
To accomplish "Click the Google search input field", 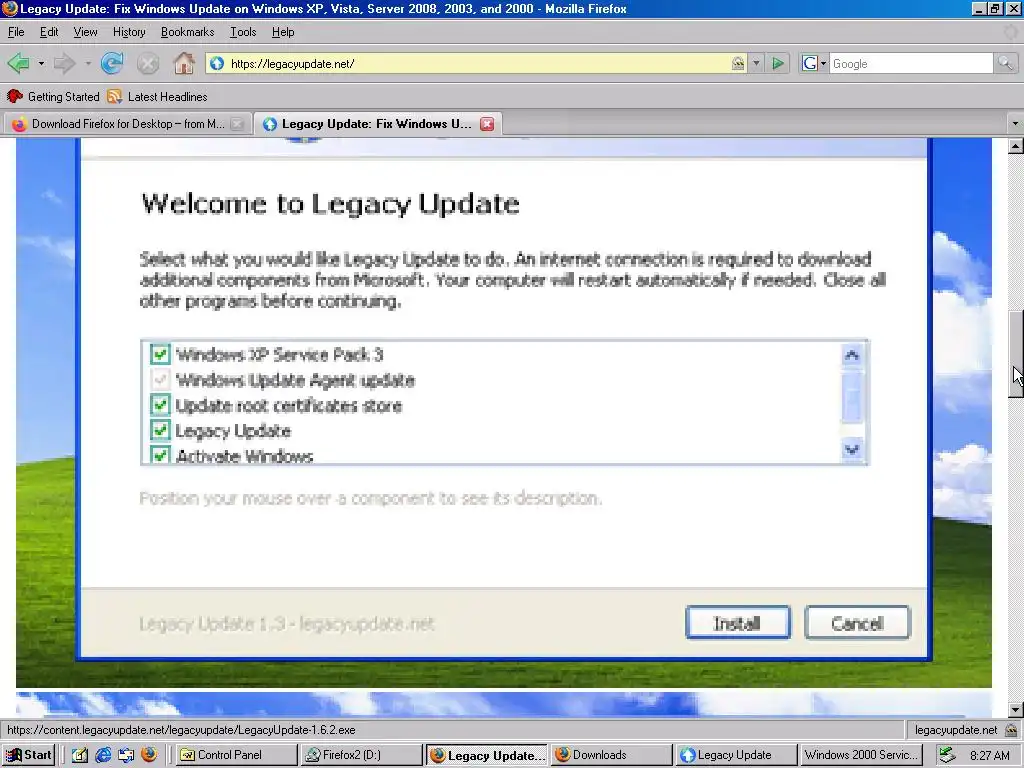I will click(911, 63).
